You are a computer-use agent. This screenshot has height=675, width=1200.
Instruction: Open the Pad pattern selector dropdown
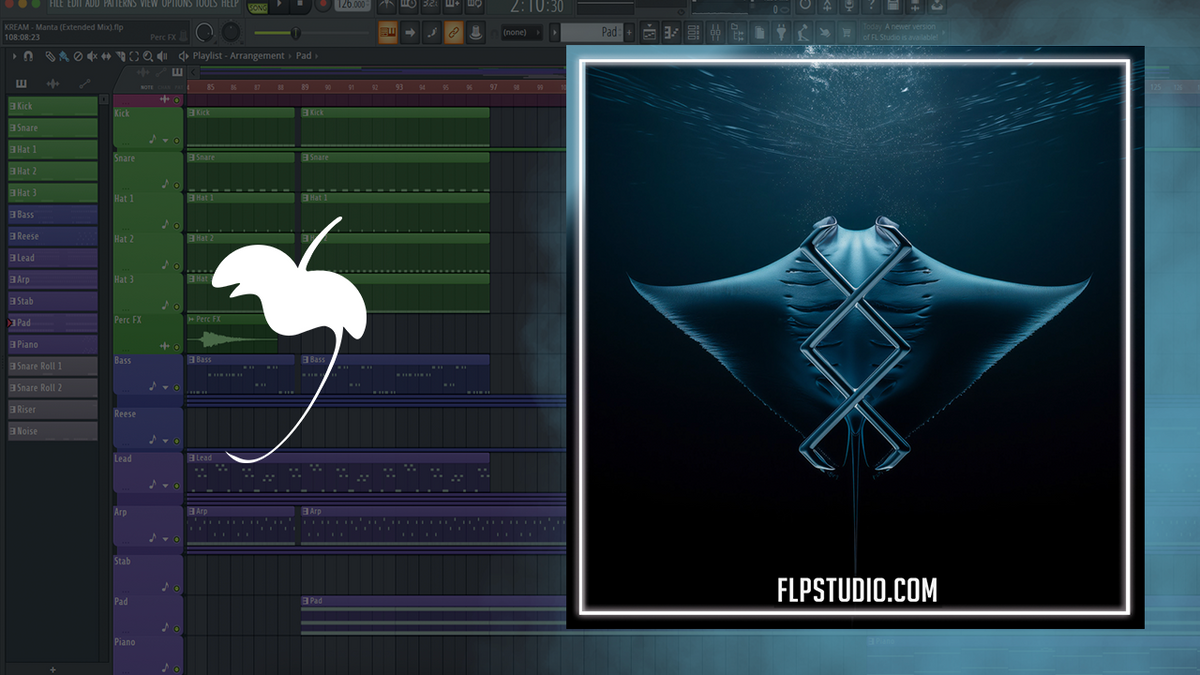(600, 32)
